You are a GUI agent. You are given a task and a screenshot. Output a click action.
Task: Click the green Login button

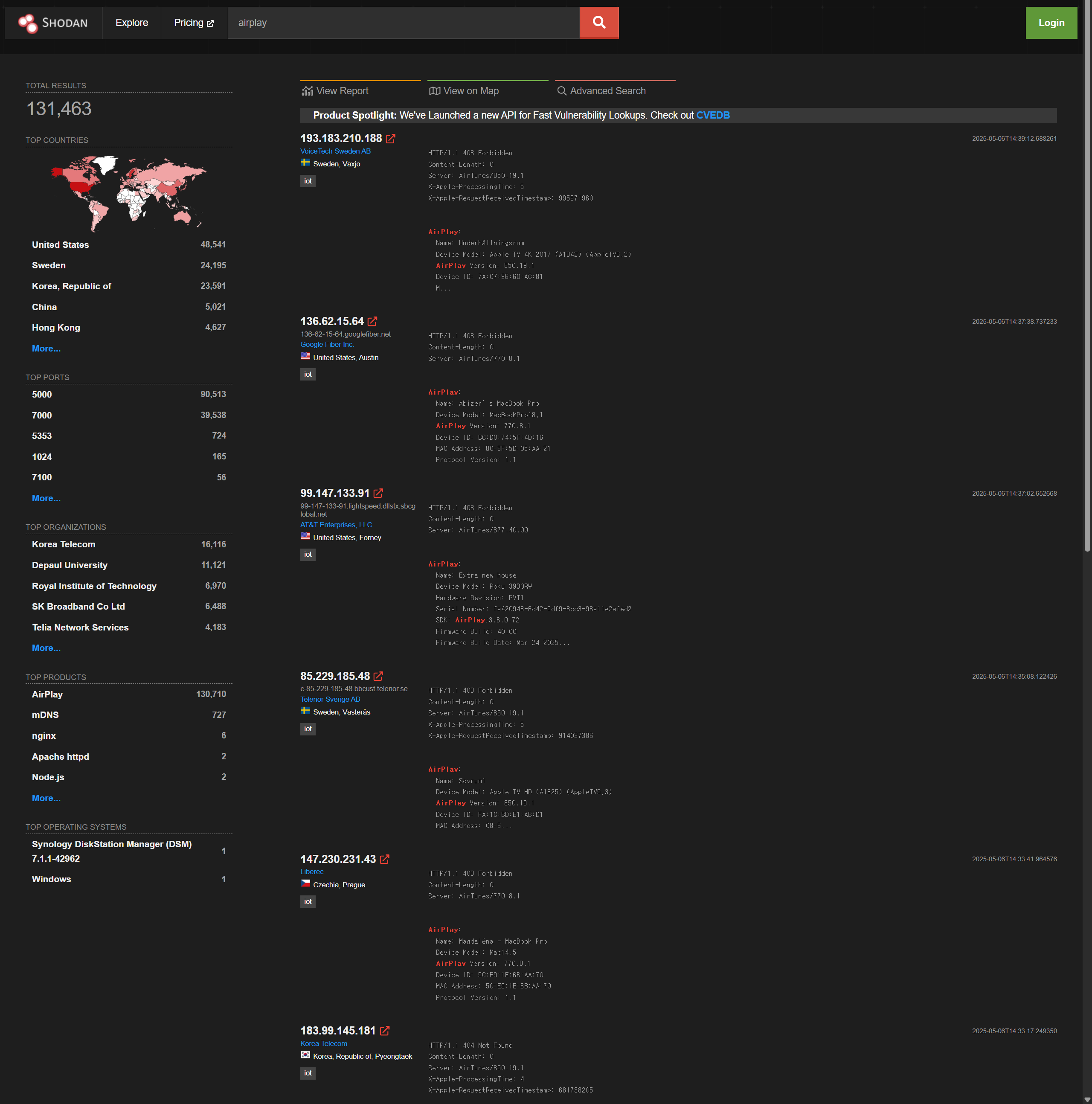(x=1051, y=23)
